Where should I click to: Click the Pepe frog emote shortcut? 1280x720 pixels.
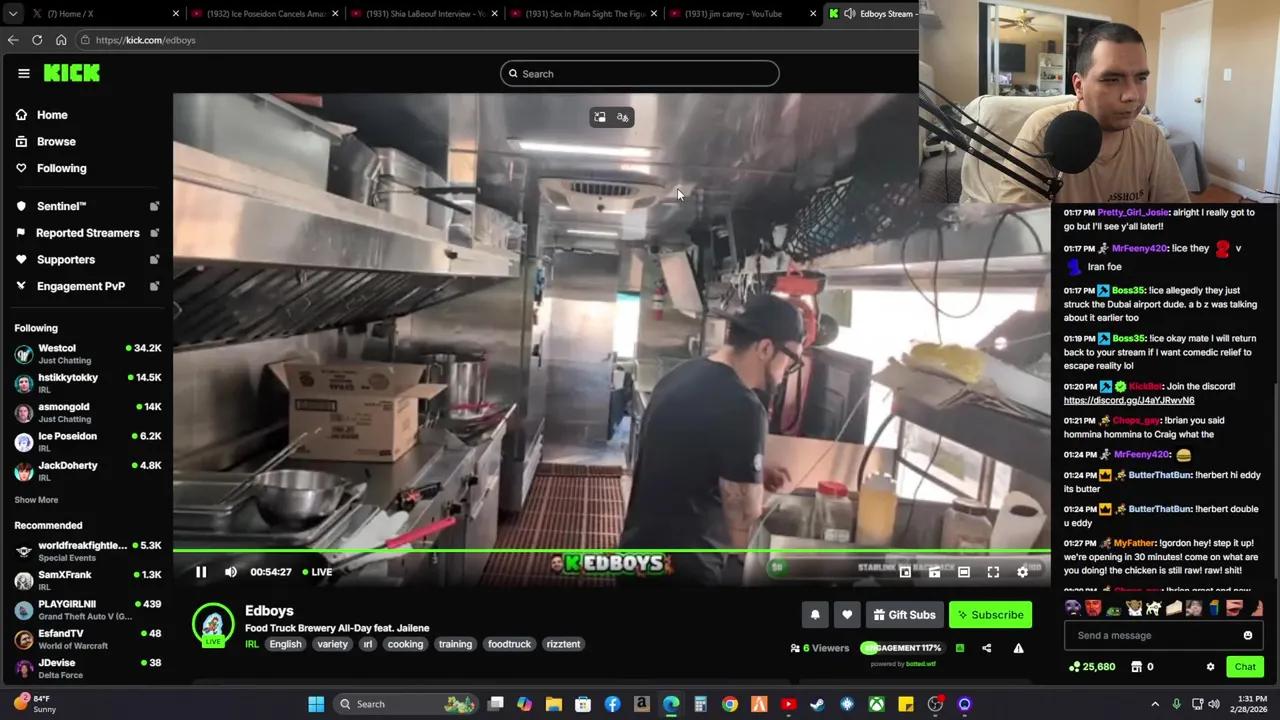click(1113, 607)
